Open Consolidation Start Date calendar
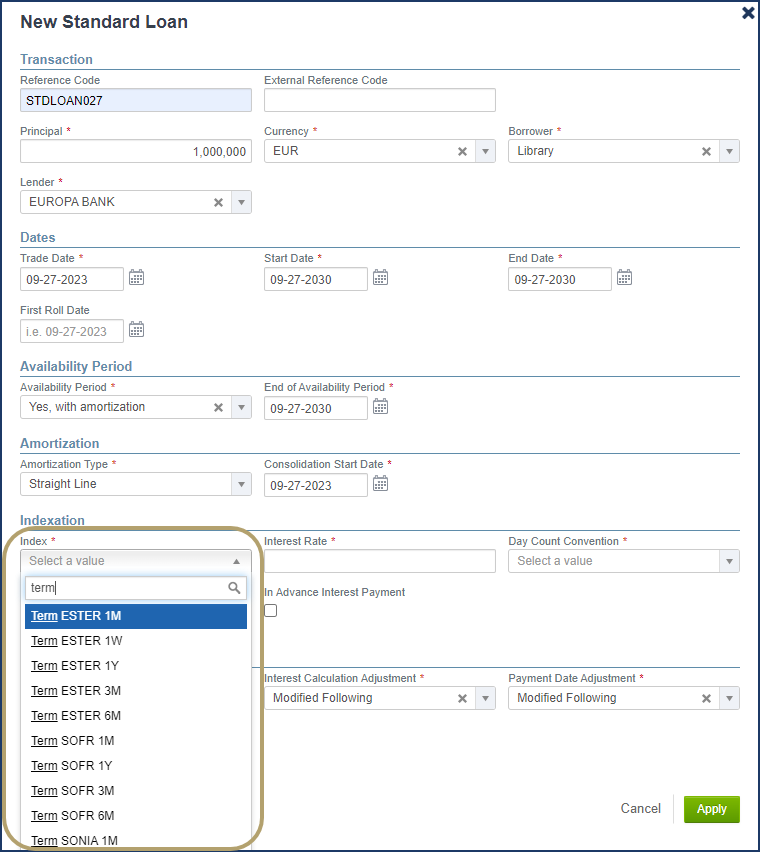Viewport: 760px width, 852px height. (x=380, y=484)
